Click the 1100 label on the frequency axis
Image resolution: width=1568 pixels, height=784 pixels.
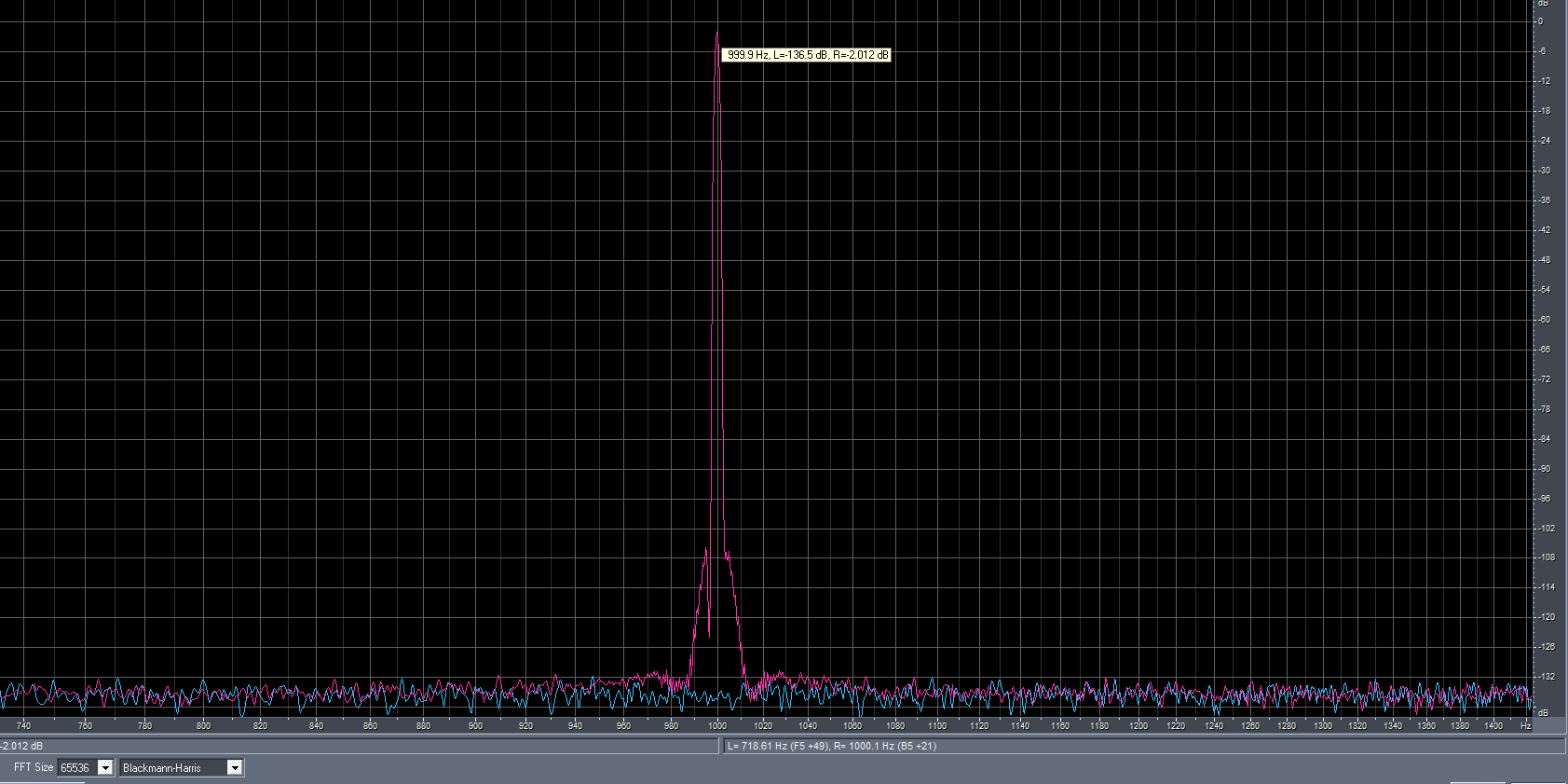point(937,725)
